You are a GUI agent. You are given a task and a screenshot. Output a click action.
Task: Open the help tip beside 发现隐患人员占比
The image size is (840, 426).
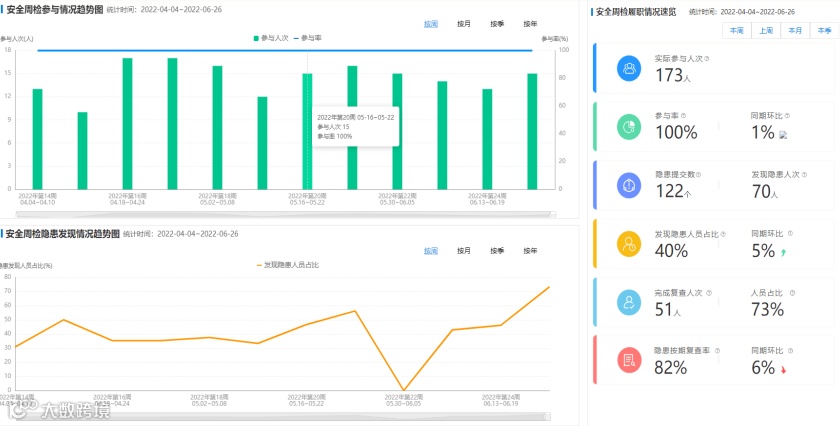click(723, 234)
